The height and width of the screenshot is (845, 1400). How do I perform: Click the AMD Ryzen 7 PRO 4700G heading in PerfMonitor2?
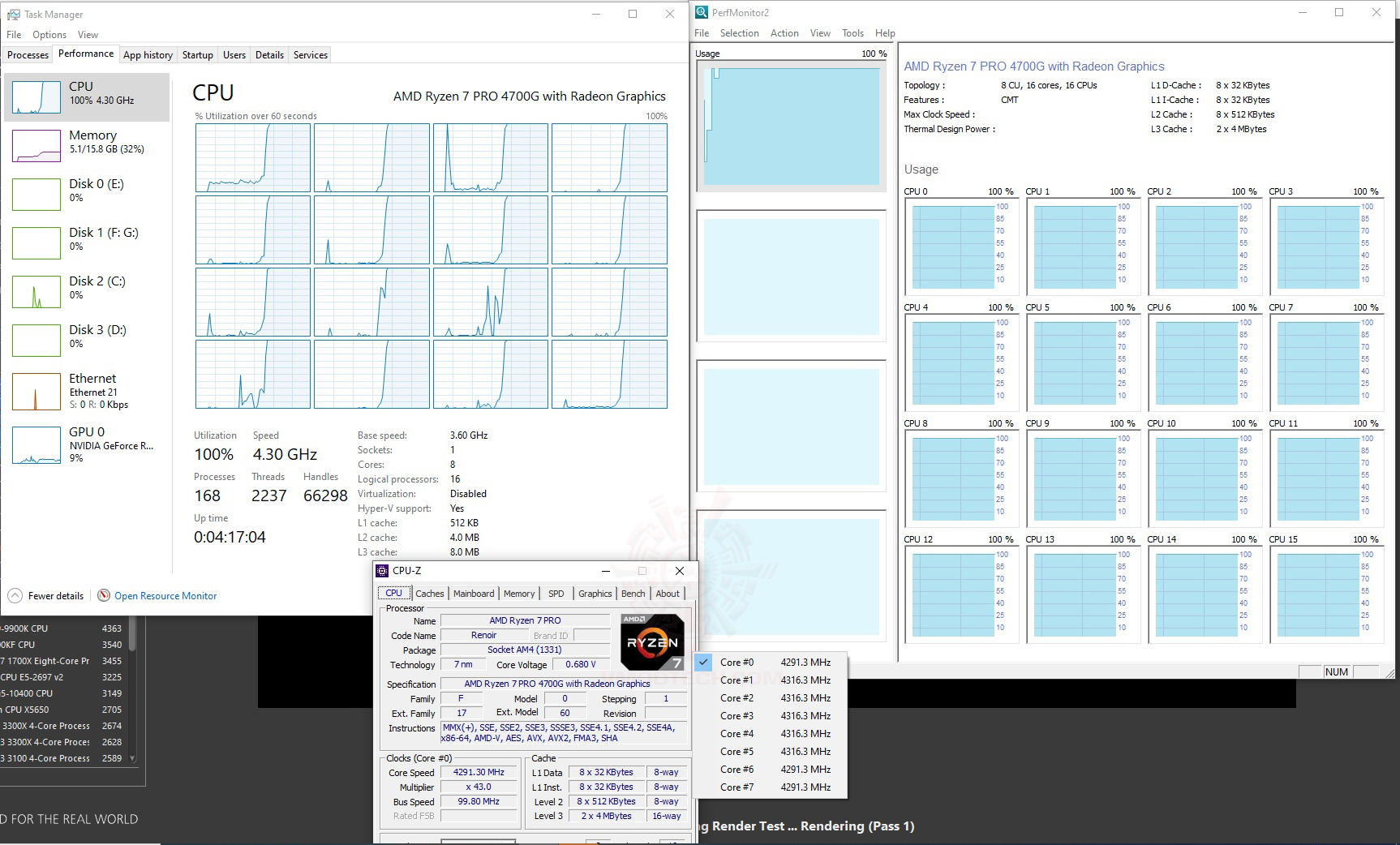pyautogui.click(x=1034, y=66)
